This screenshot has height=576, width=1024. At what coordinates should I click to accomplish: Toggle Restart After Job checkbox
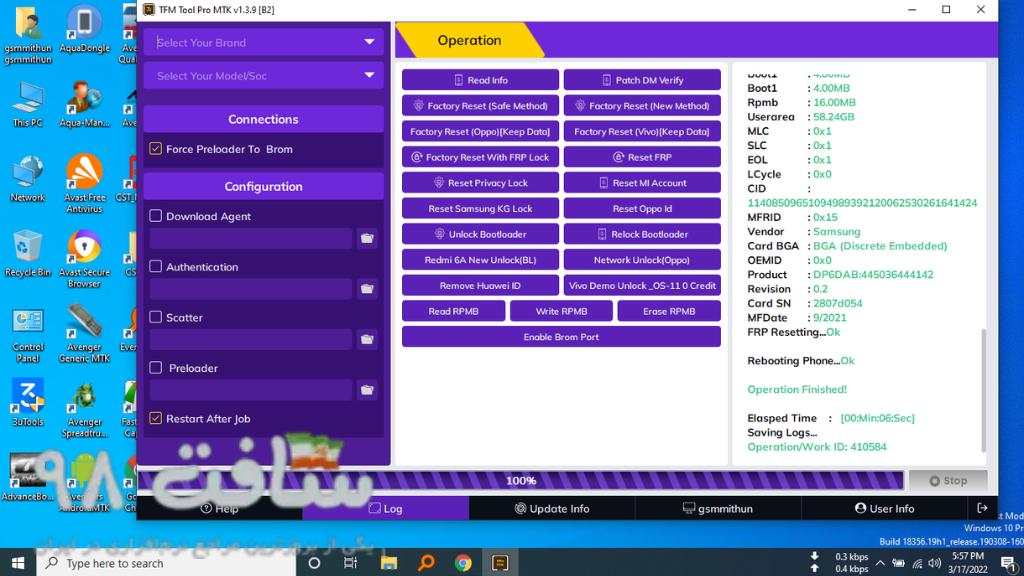[x=155, y=418]
